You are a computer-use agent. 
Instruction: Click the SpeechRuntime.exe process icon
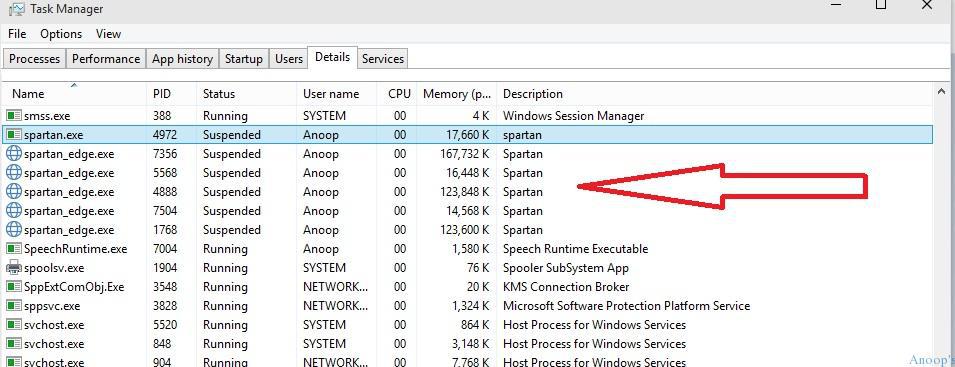(13, 249)
